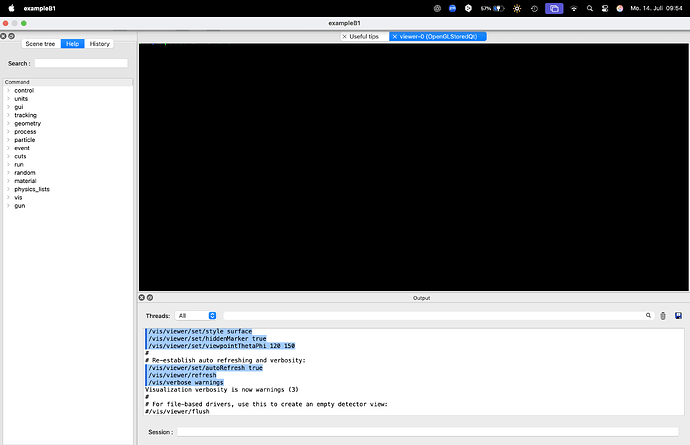
Task: Close the Useful tips tab
Action: pos(345,37)
